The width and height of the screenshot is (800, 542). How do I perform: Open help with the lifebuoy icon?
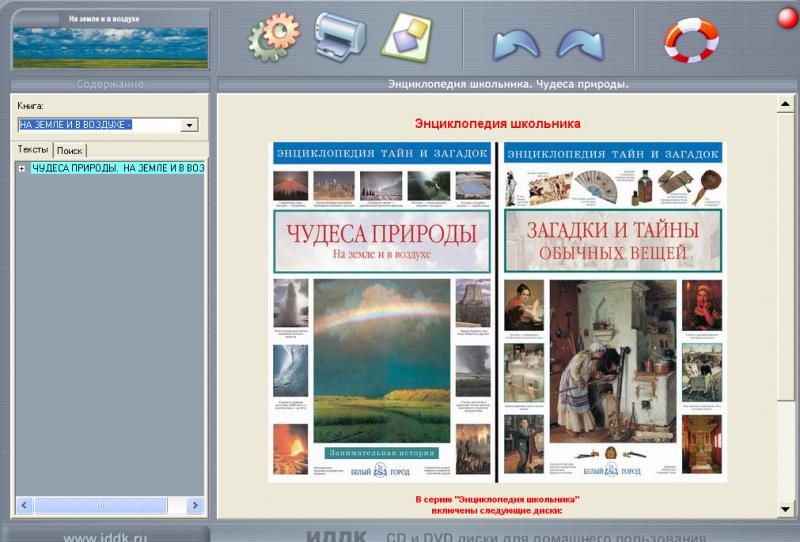tap(691, 40)
